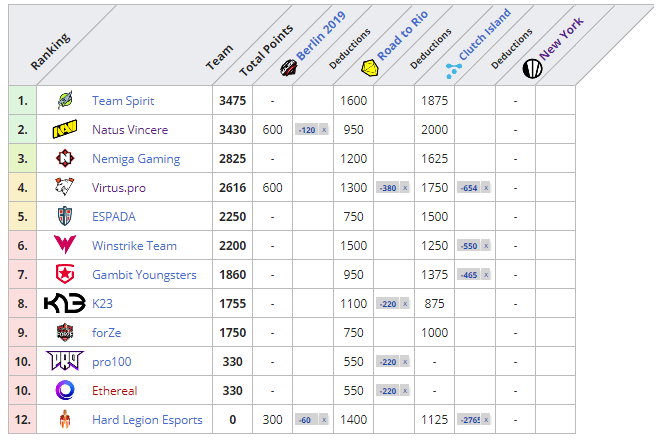Click the -380 deduction for Virtus.pro
659x444 pixels.
click(388, 188)
